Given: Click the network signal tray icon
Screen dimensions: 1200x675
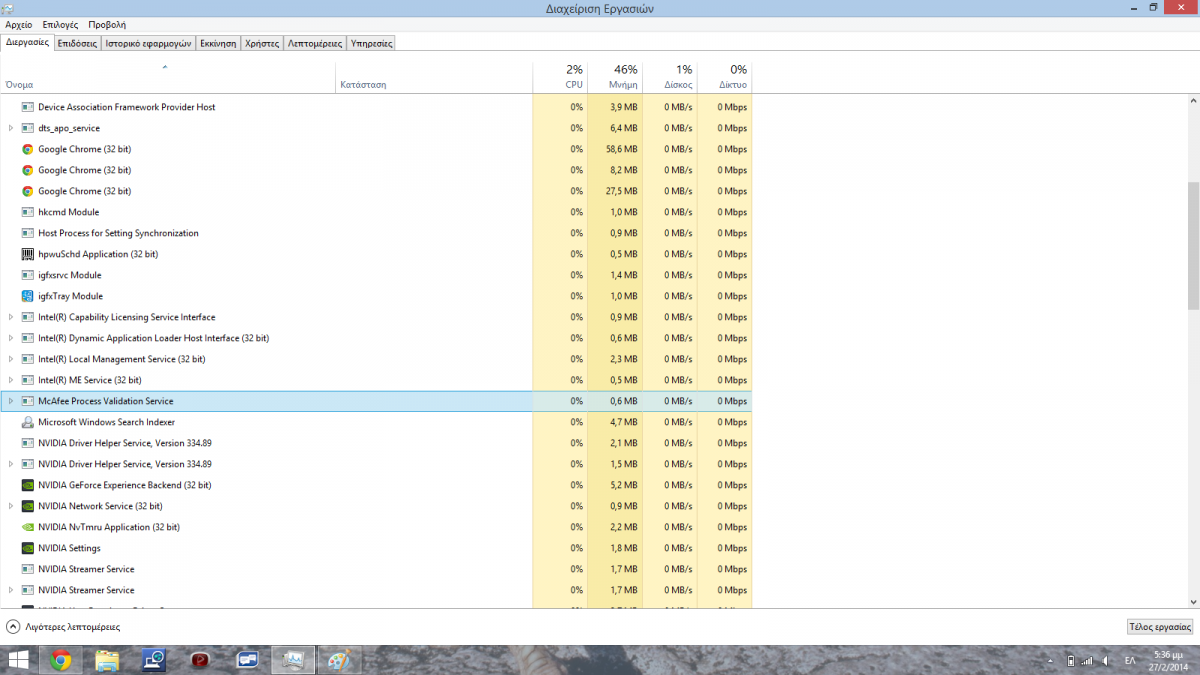Looking at the screenshot, I should 1087,661.
